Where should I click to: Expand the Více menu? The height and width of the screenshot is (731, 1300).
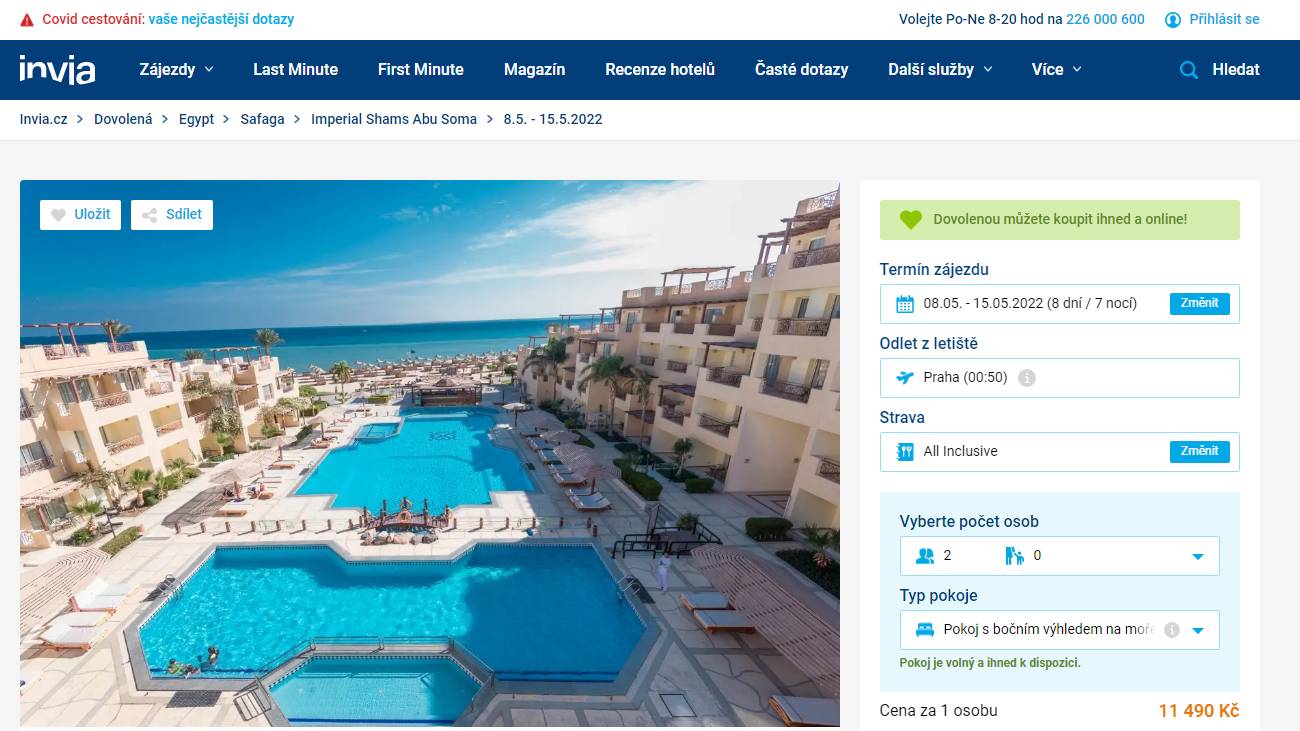pos(1057,70)
